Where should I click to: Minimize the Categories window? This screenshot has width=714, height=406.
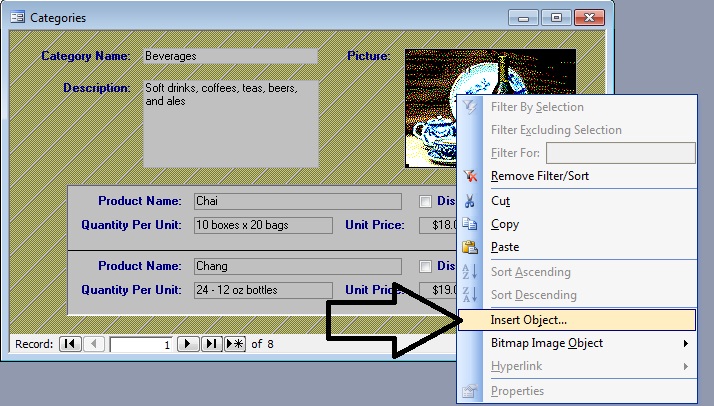click(x=524, y=18)
